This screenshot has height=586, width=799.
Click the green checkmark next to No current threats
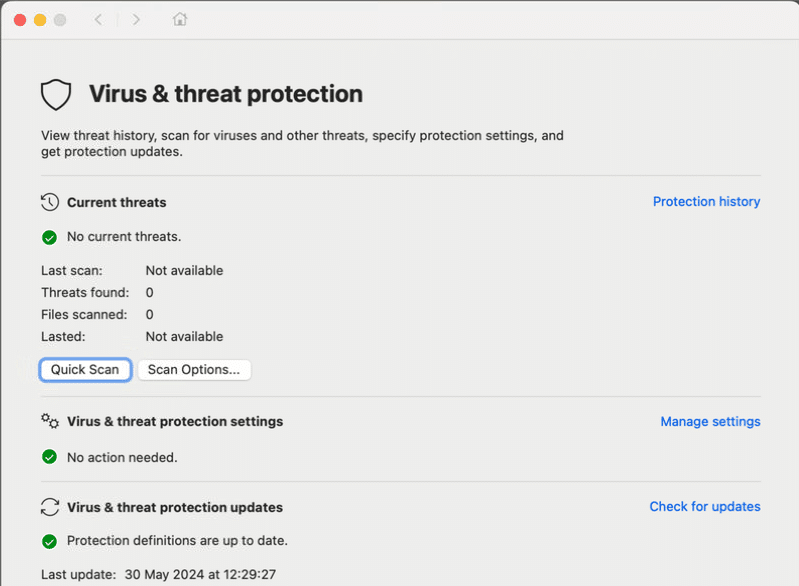click(x=49, y=238)
